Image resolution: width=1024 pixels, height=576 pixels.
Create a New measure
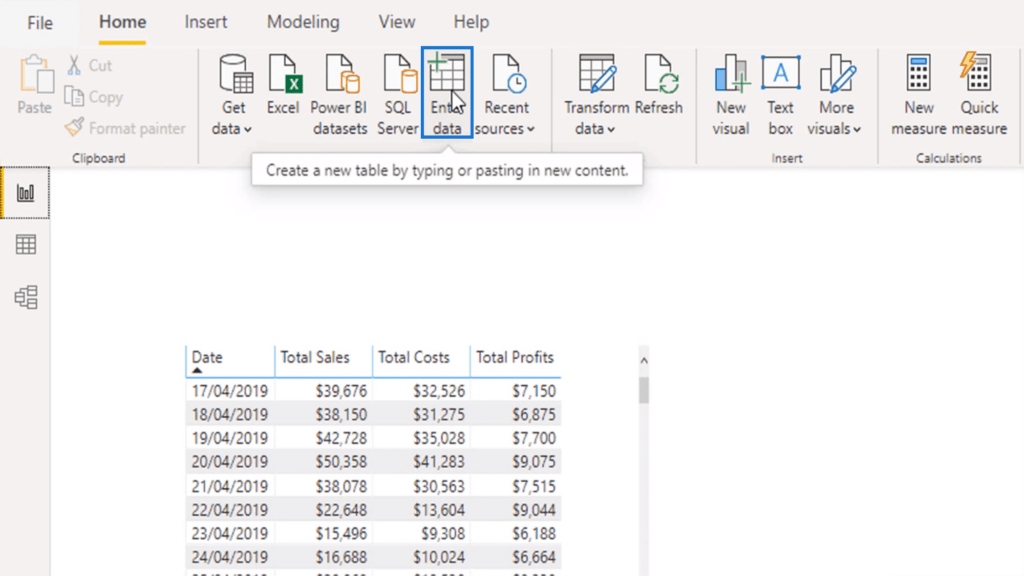click(918, 95)
